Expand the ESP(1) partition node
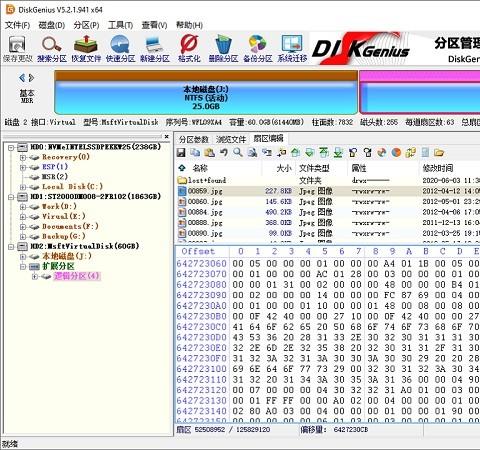 [23, 167]
